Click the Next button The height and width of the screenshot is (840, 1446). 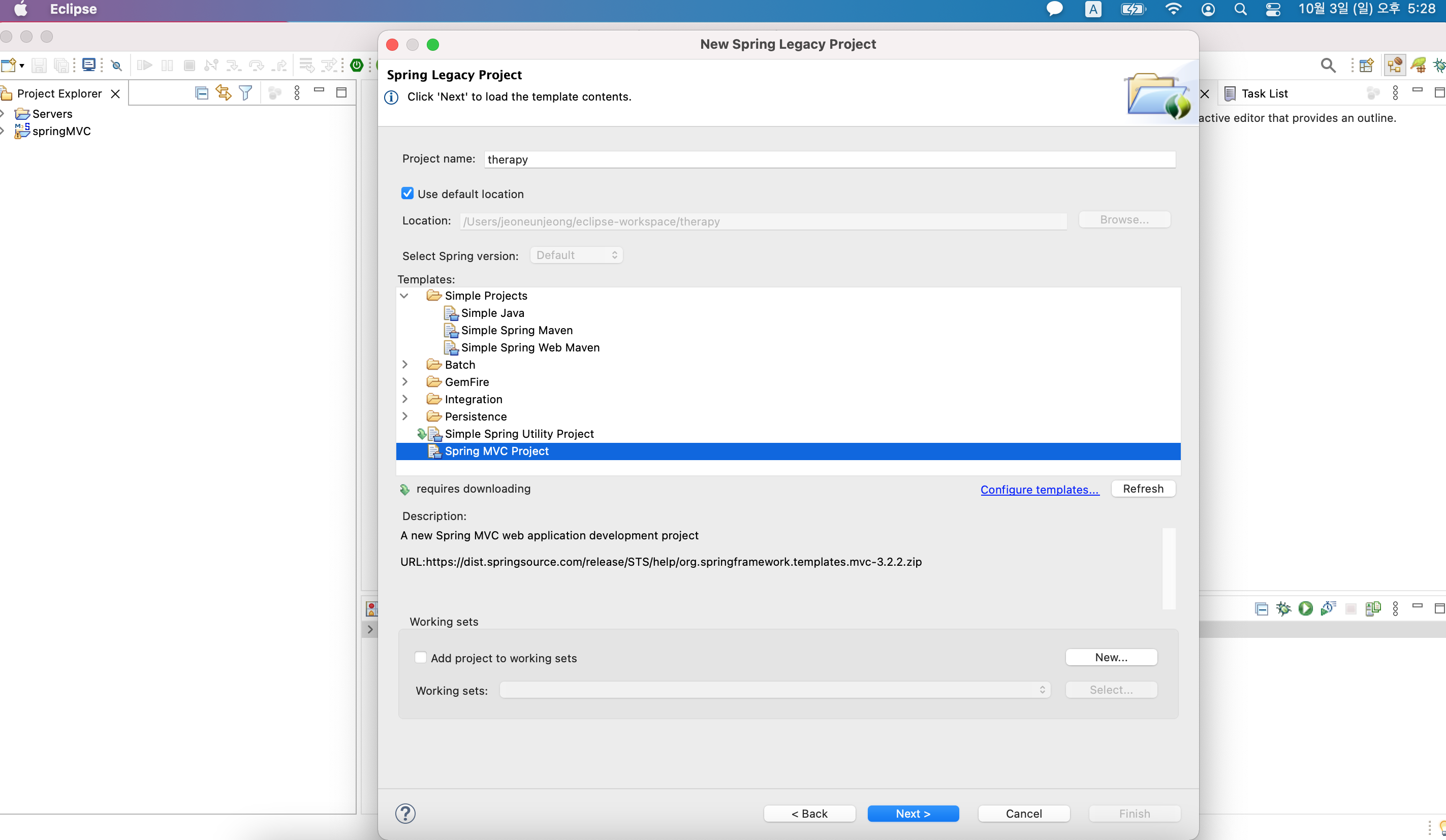tap(913, 813)
